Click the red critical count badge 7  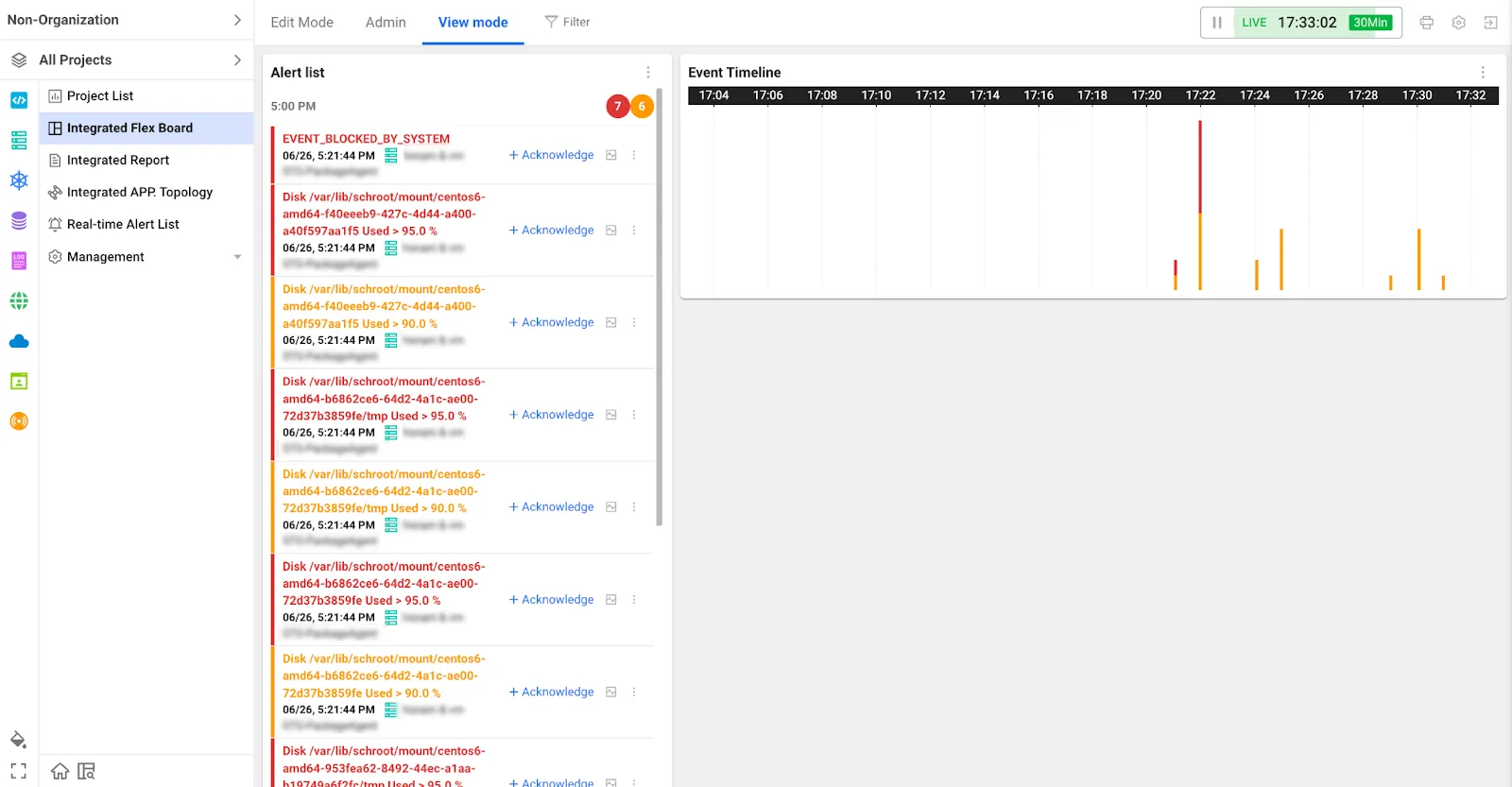point(618,107)
